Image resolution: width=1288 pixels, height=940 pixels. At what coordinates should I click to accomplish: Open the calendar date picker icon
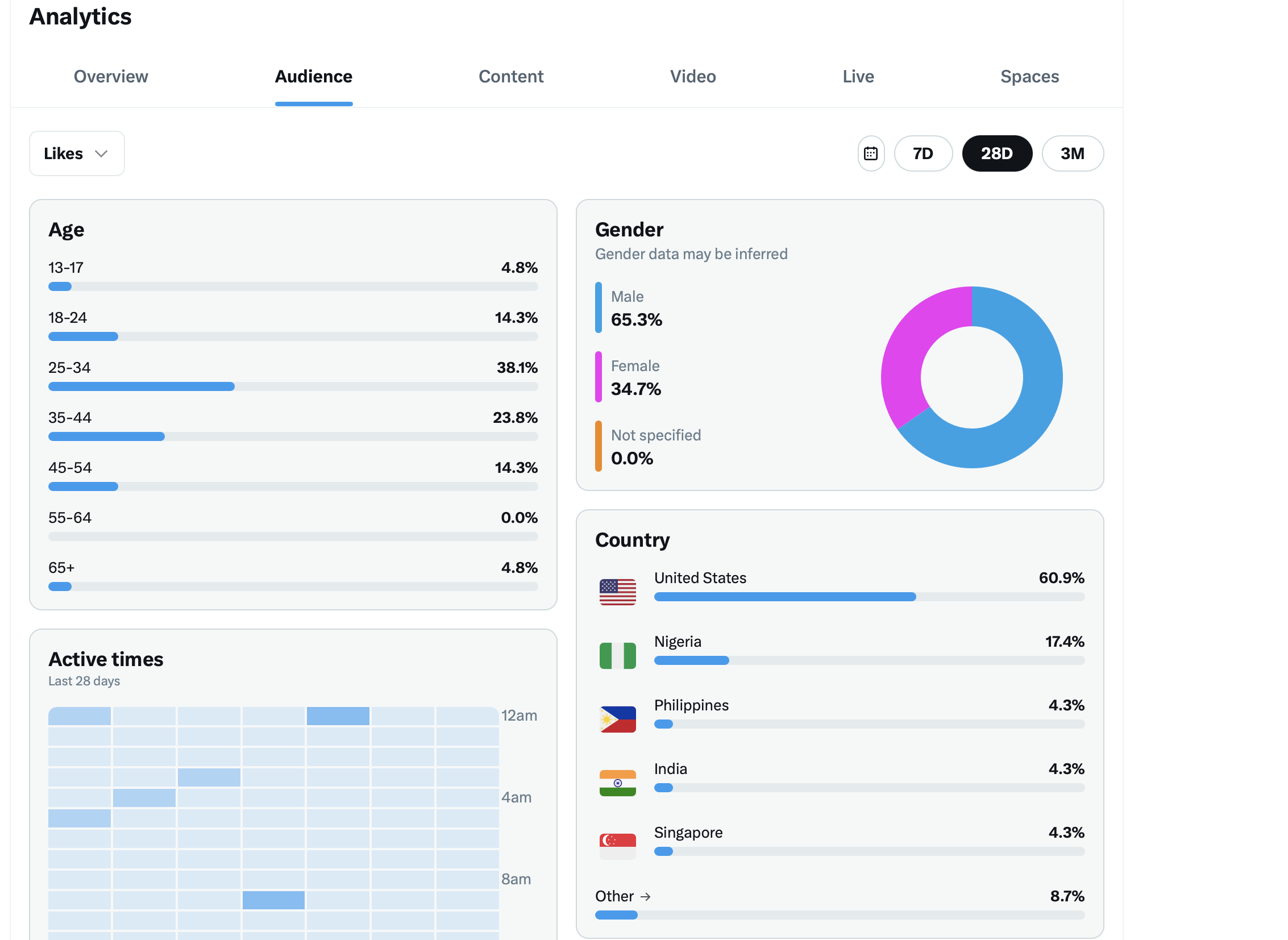click(x=870, y=153)
